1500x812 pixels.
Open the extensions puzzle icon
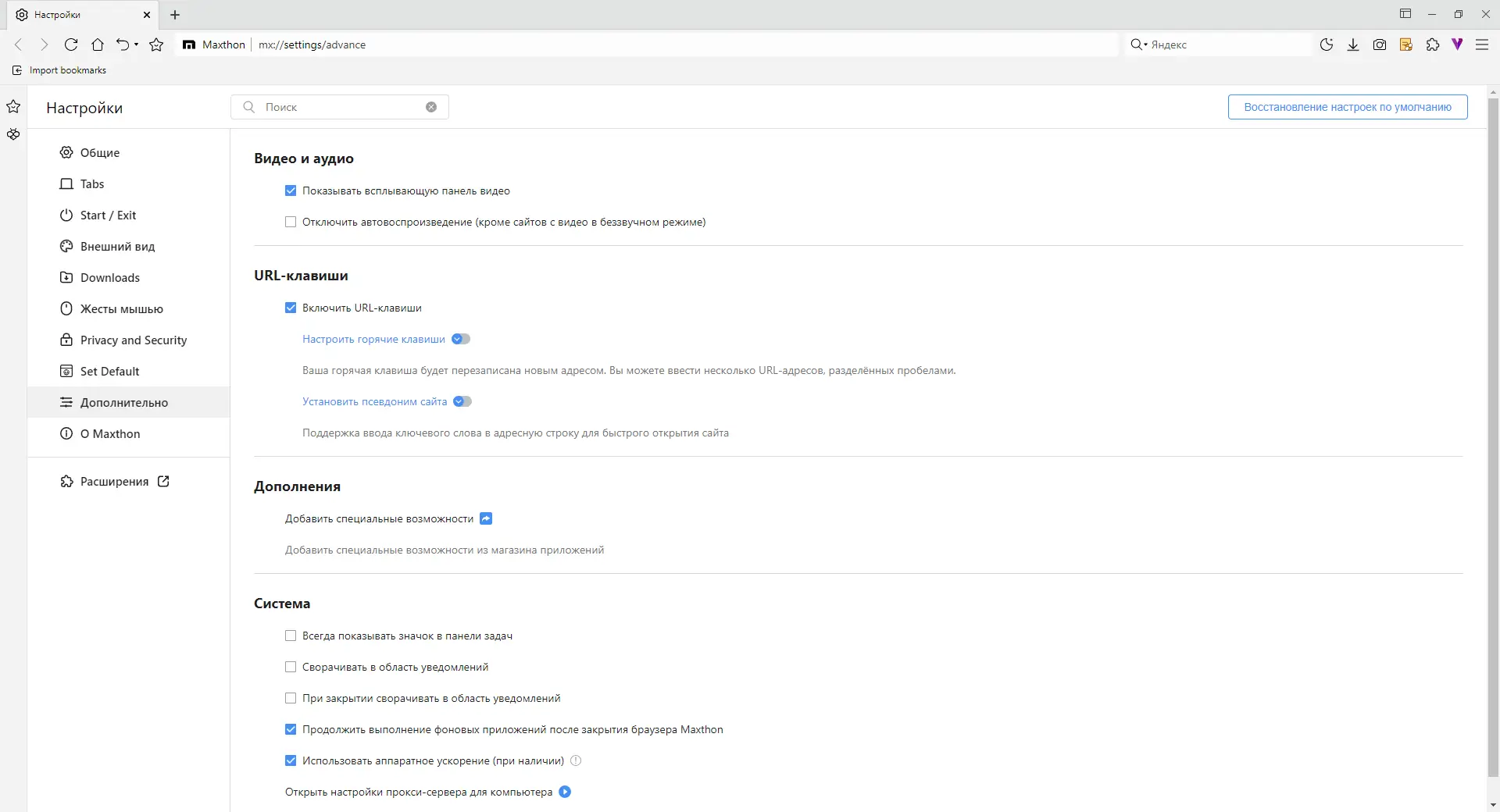(1432, 45)
